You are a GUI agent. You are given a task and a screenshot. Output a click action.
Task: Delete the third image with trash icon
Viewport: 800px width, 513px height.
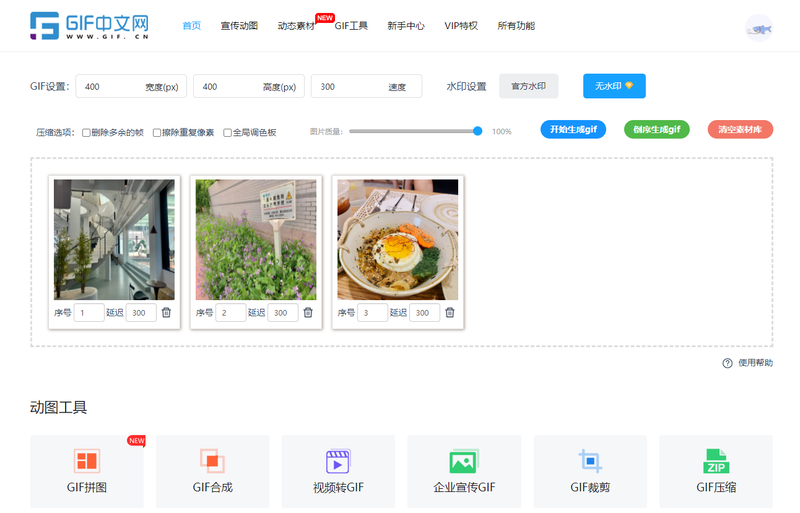pyautogui.click(x=450, y=313)
